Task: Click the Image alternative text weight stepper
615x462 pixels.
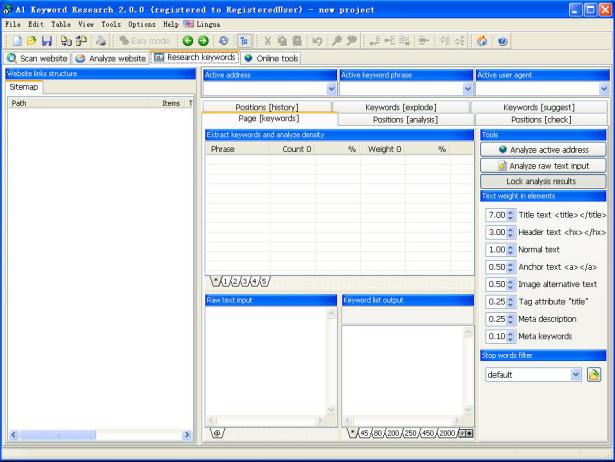Action: coord(510,284)
